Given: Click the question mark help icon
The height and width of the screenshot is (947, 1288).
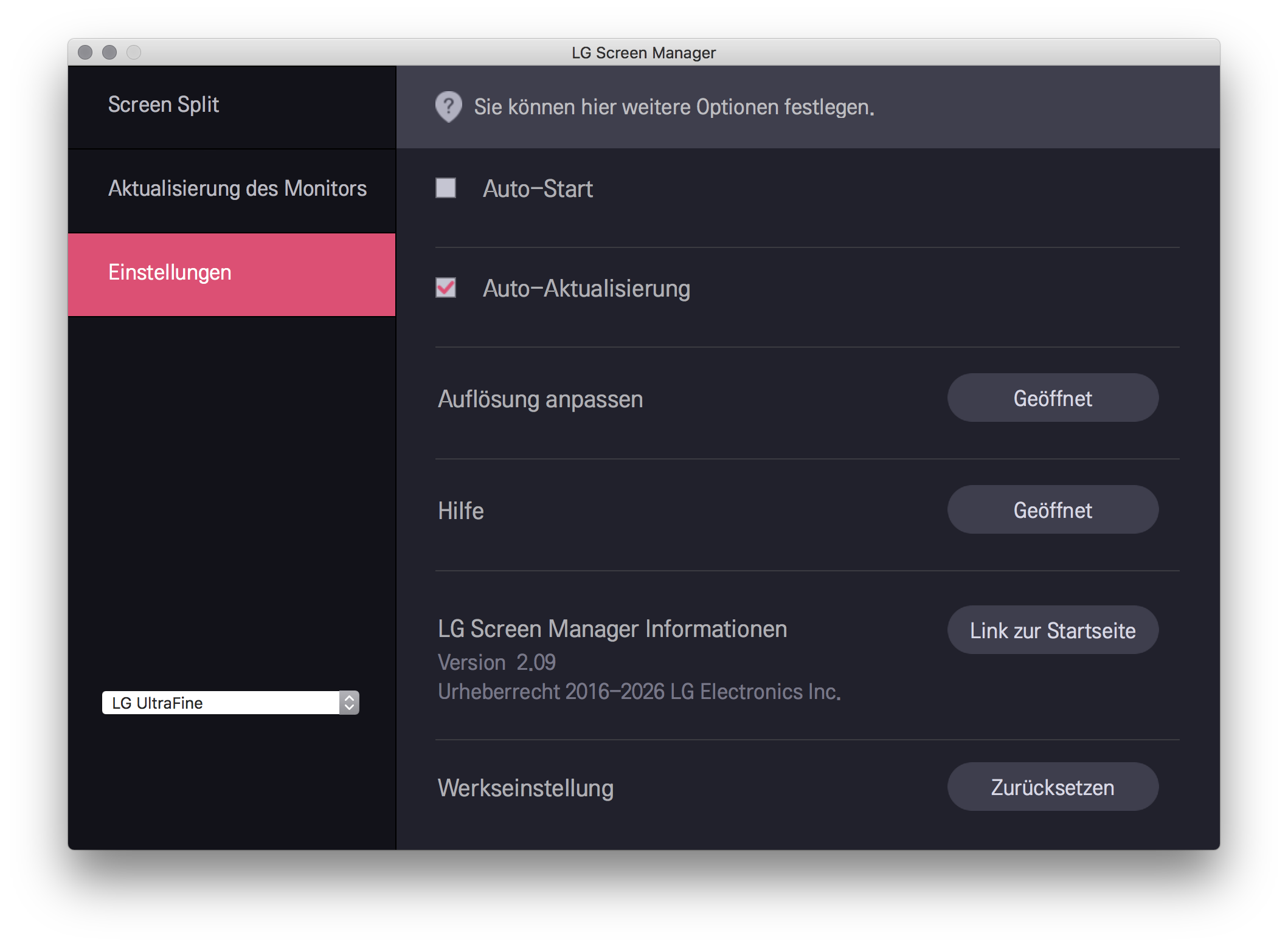Looking at the screenshot, I should point(448,107).
